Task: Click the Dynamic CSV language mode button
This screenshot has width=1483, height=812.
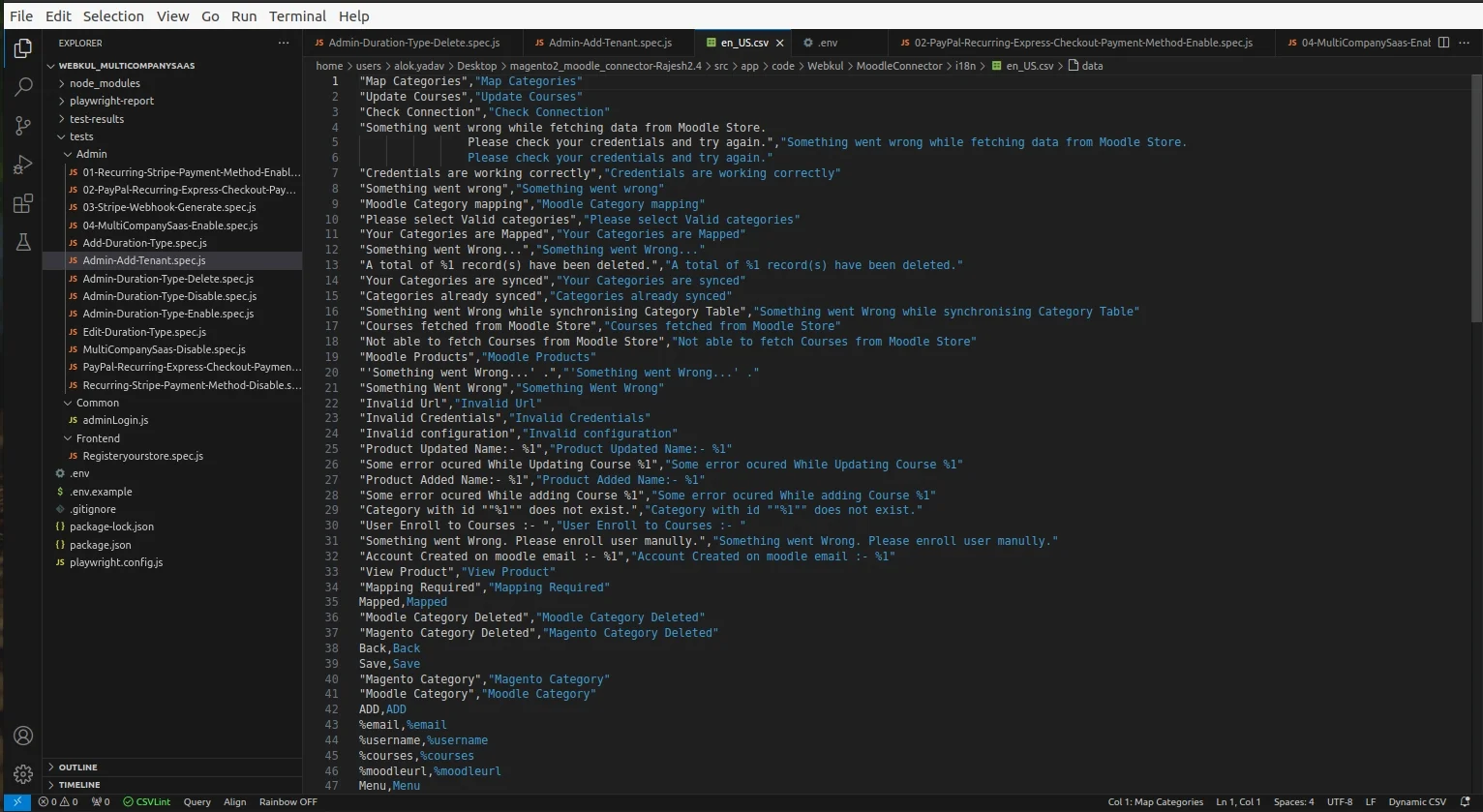Action: click(x=1416, y=802)
